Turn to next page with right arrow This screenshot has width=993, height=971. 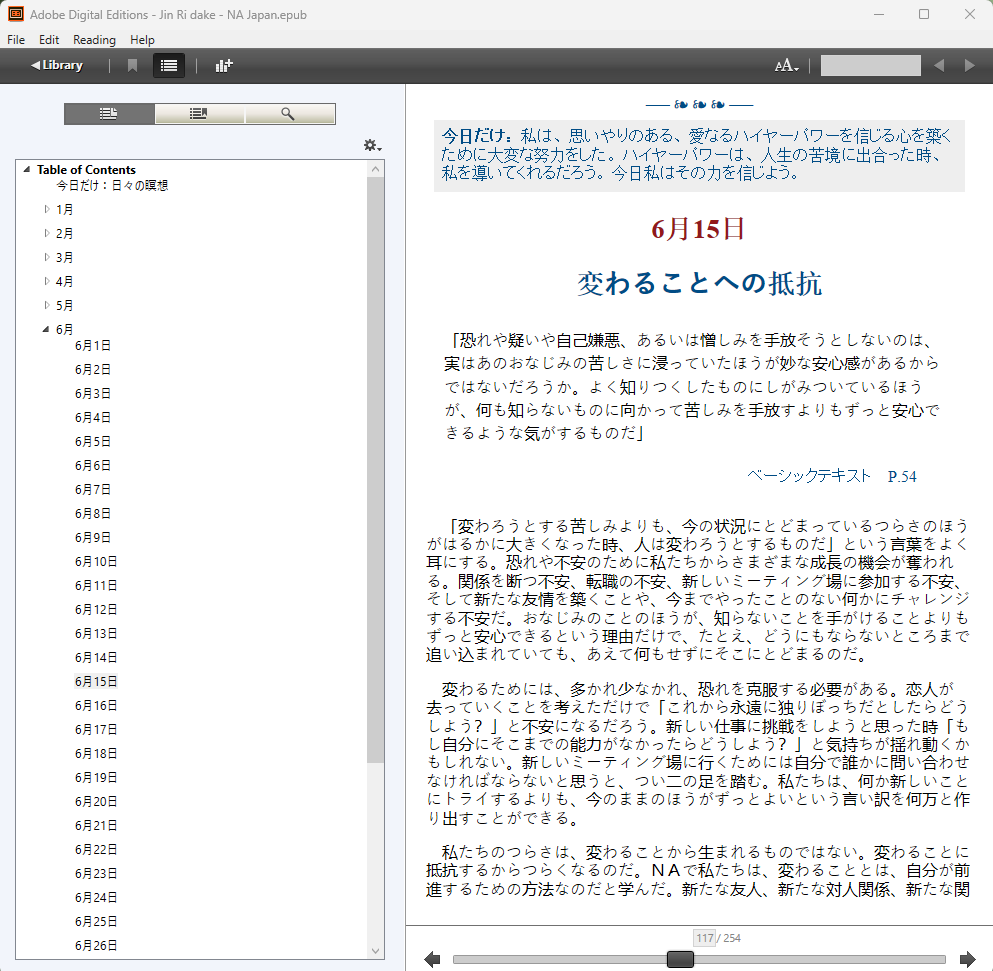(968, 960)
